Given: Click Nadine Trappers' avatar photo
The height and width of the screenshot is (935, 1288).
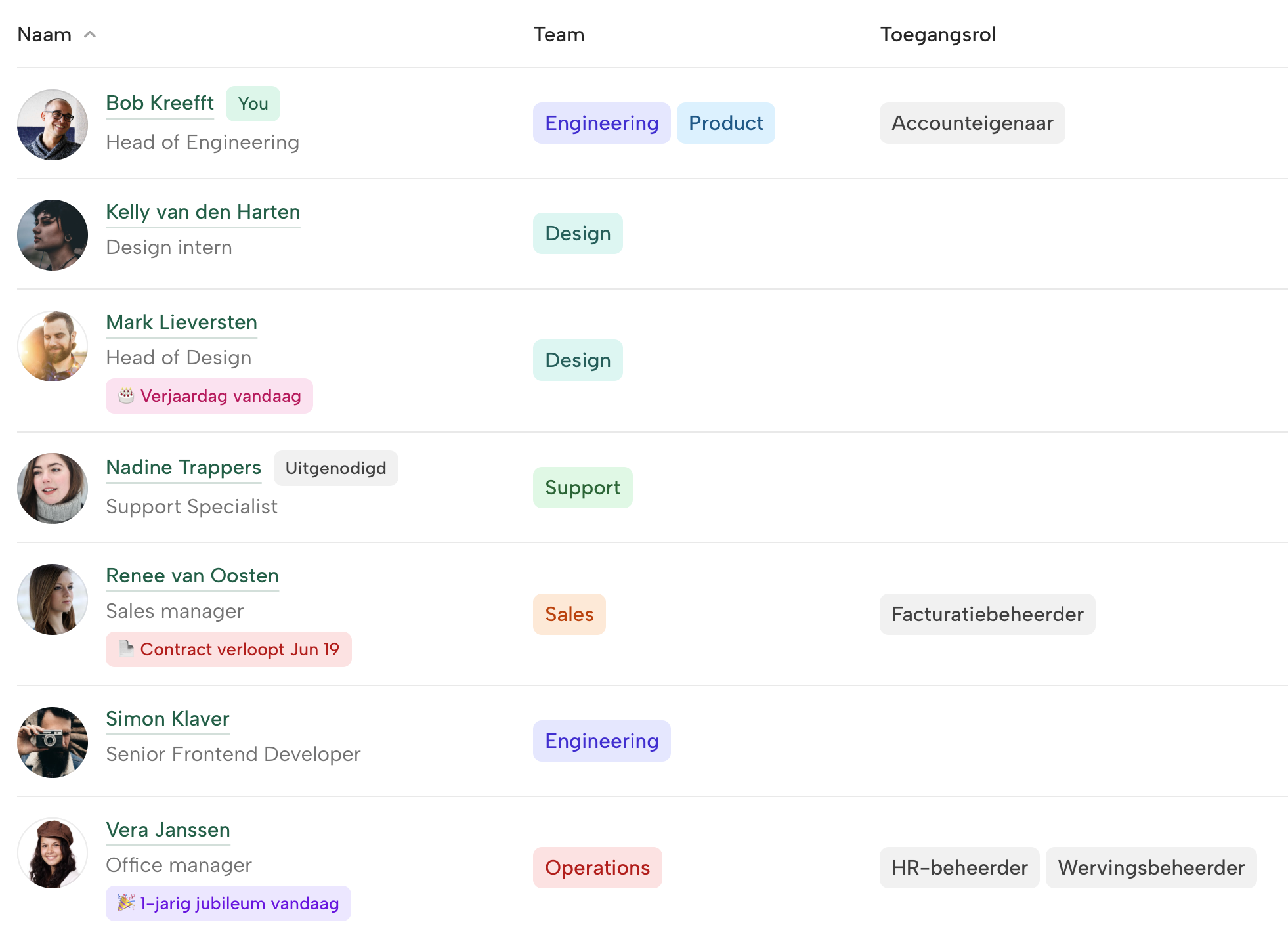Looking at the screenshot, I should point(53,489).
